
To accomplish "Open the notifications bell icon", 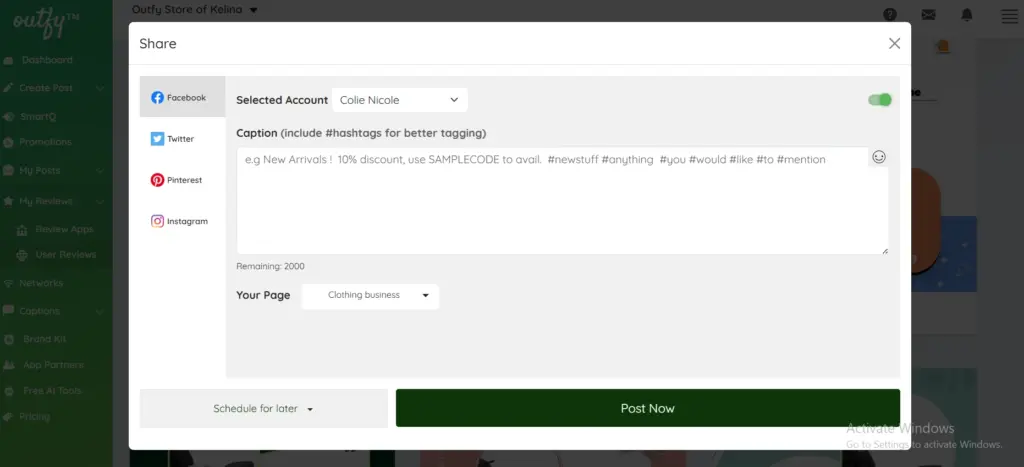I will pyautogui.click(x=966, y=15).
